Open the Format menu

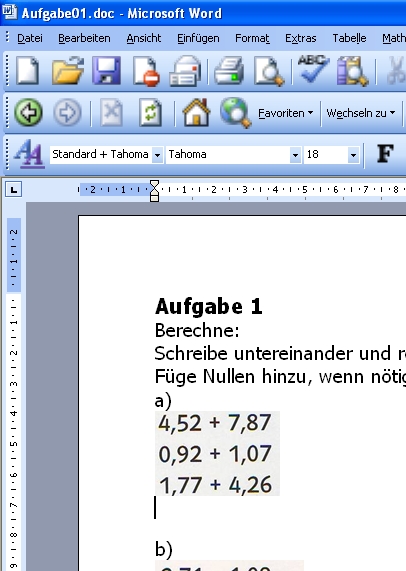(252, 38)
